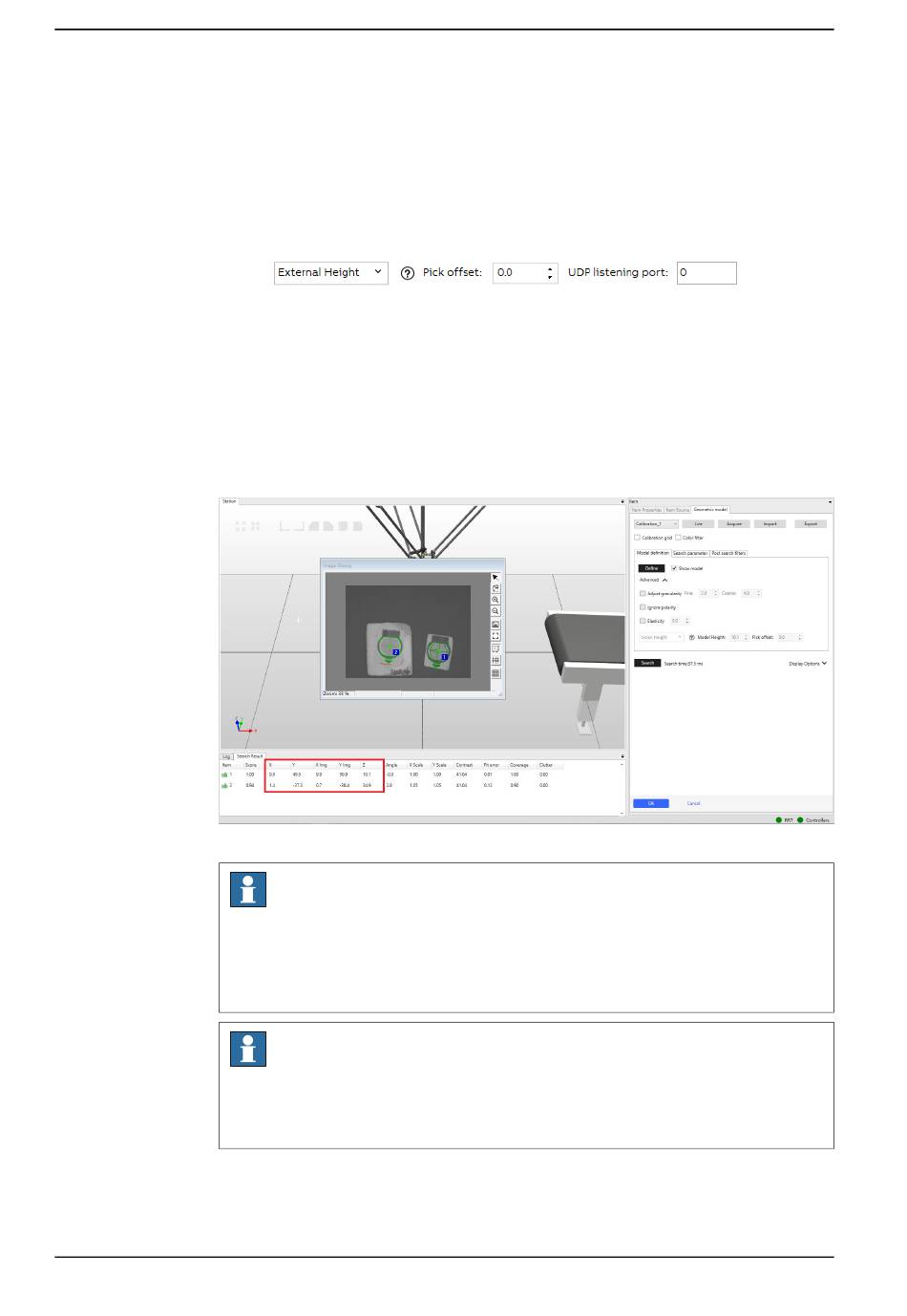Zoom in using the magnifier plus icon
Screen dimensions: 907x1316
click(x=496, y=600)
